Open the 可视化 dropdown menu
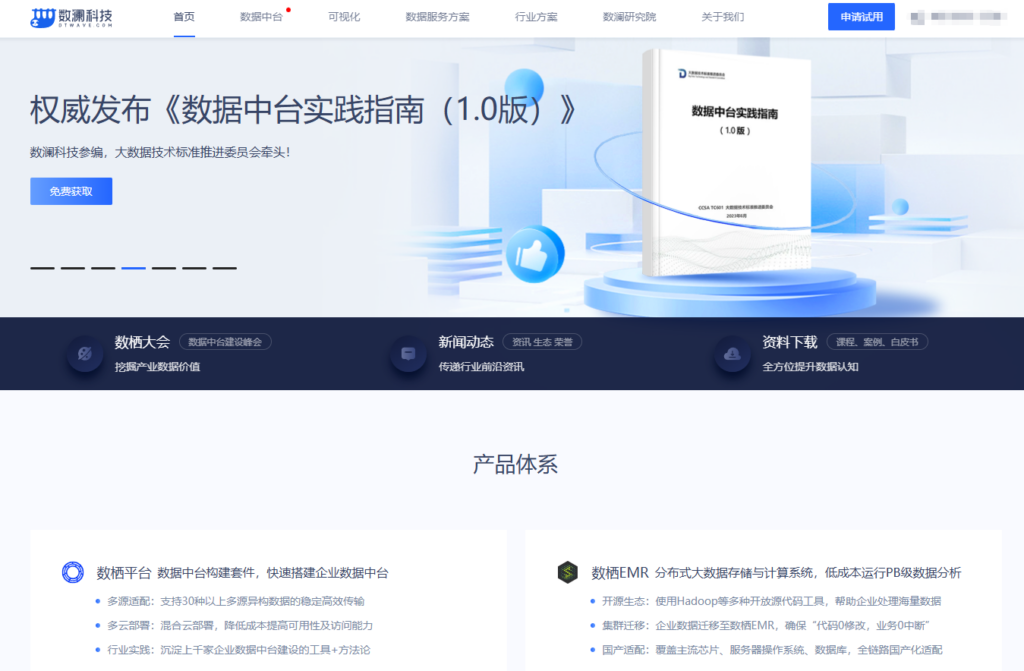Image resolution: width=1024 pixels, height=671 pixels. click(x=343, y=17)
